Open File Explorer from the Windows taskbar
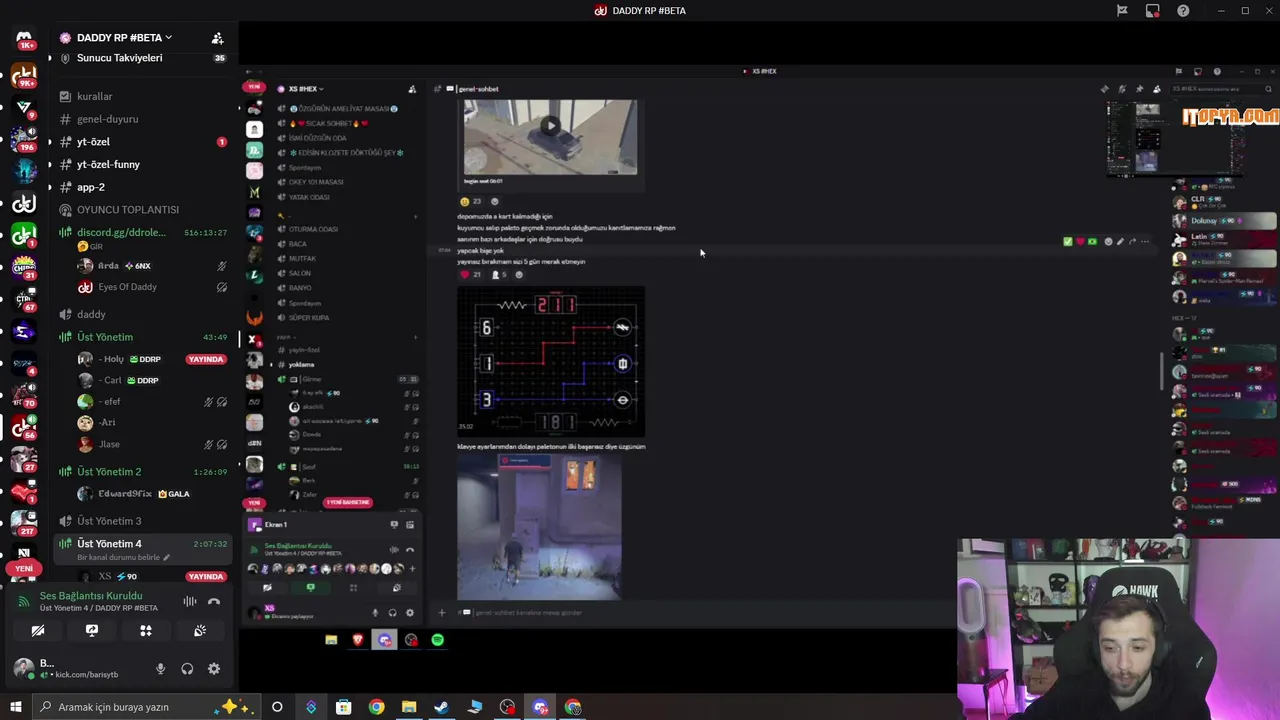Image resolution: width=1280 pixels, height=720 pixels. point(409,707)
